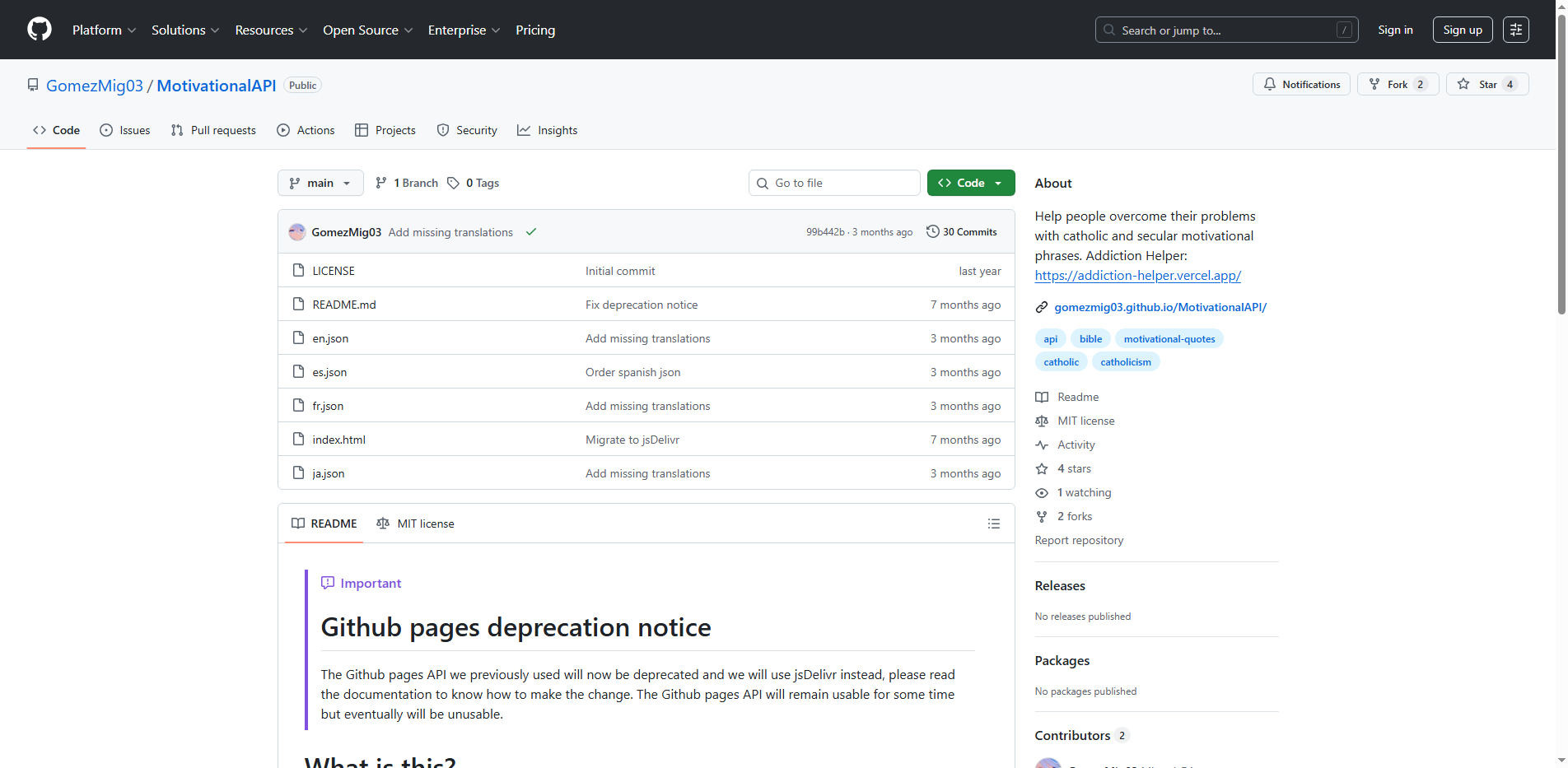1568x768 pixels.
Task: Open the appearance settings icon button
Action: tap(1515, 30)
